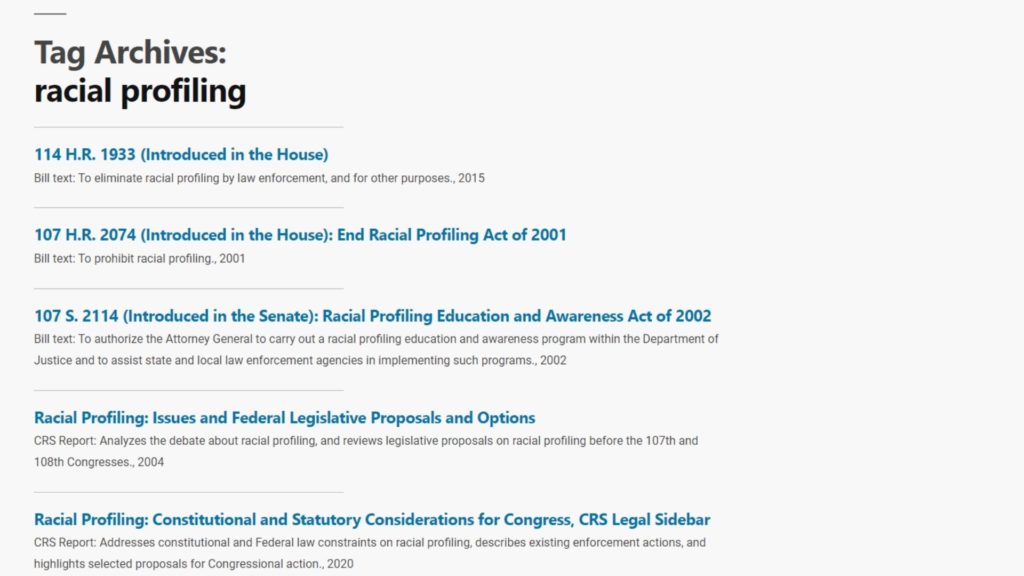Click the "2004" year after 108th Congresses

(x=151, y=462)
